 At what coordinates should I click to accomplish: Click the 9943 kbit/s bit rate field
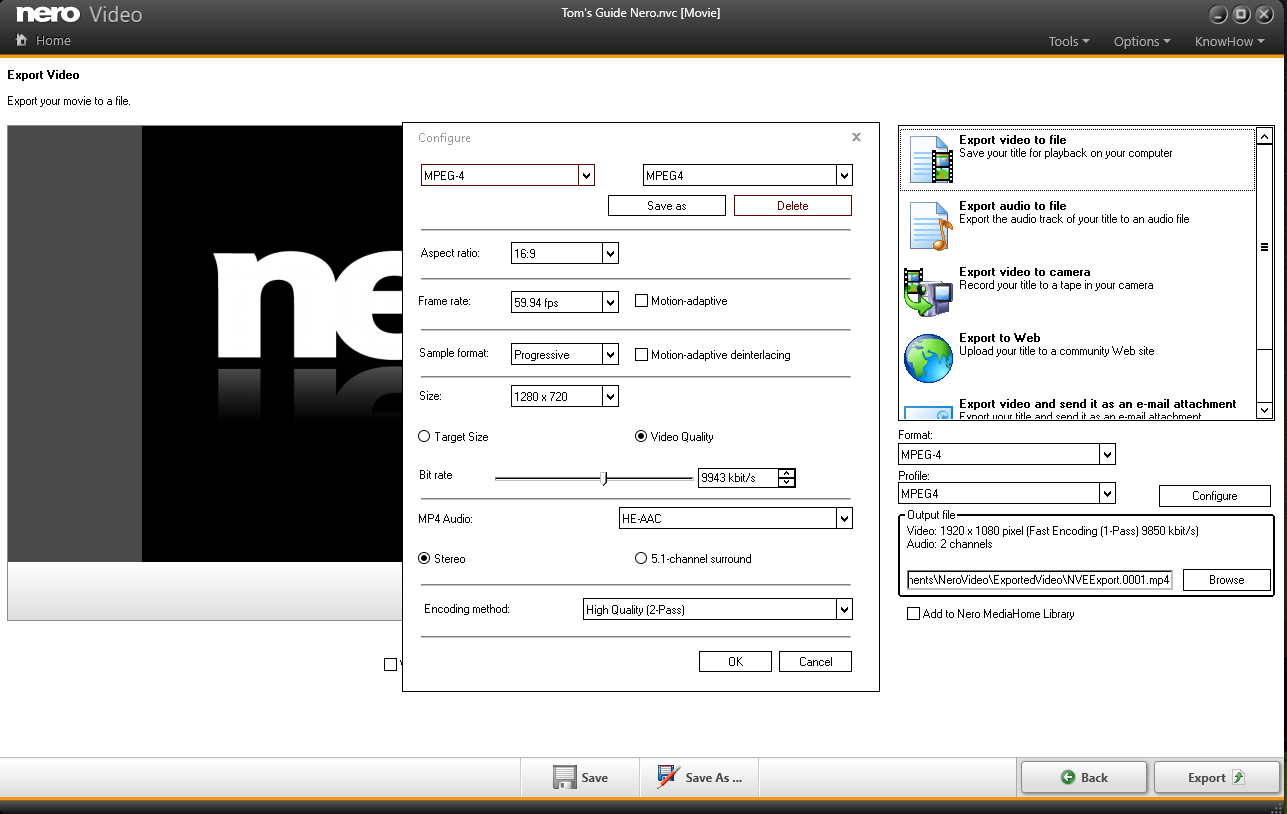tap(738, 478)
